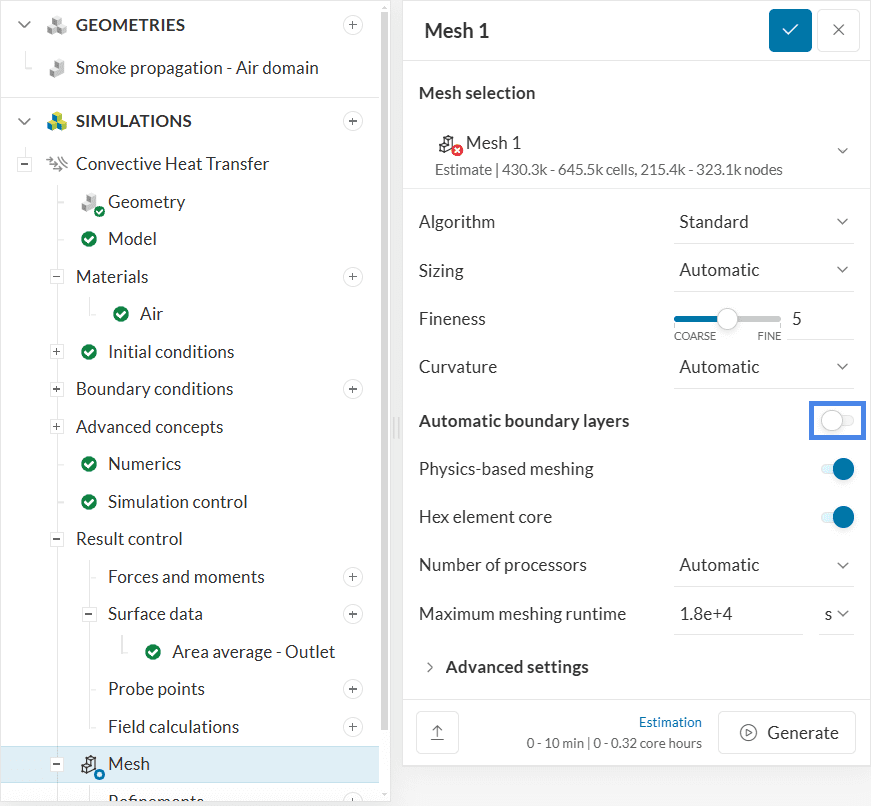Click the Generate mesh button

787,733
